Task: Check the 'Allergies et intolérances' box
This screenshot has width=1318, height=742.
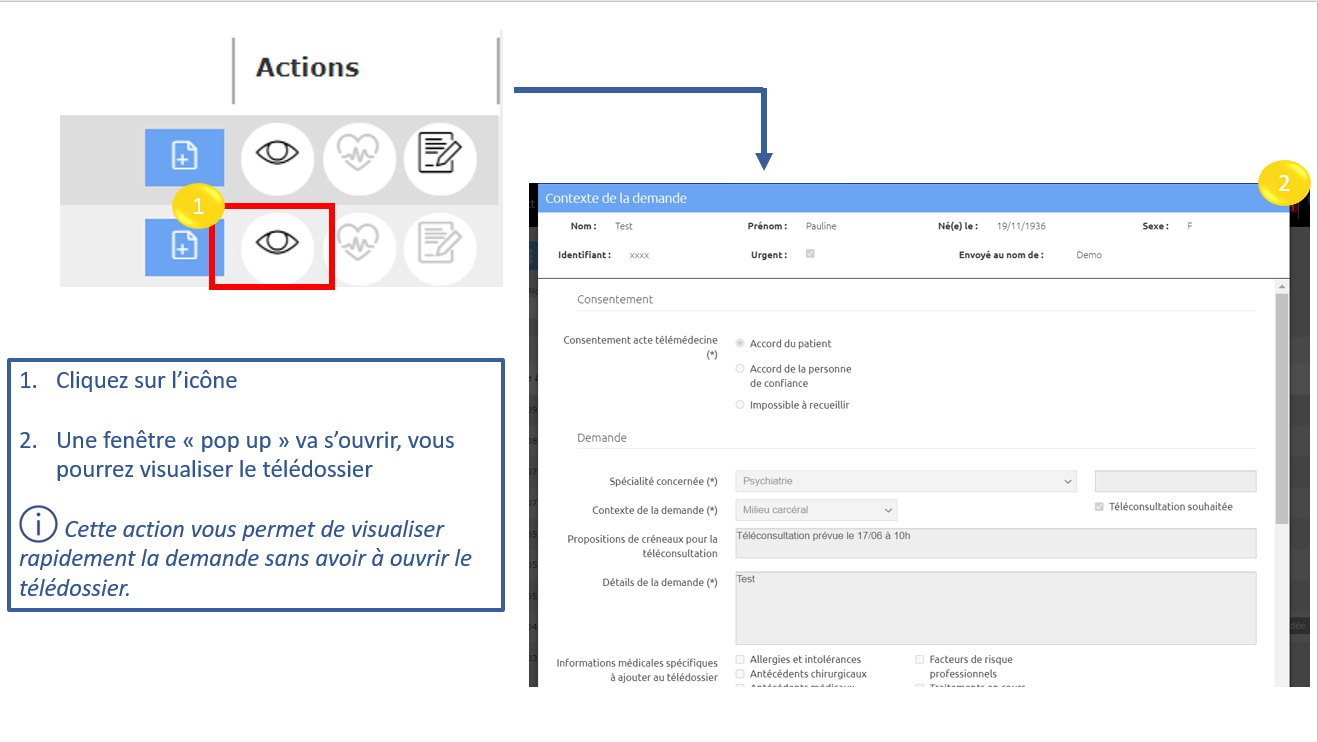Action: click(x=740, y=660)
